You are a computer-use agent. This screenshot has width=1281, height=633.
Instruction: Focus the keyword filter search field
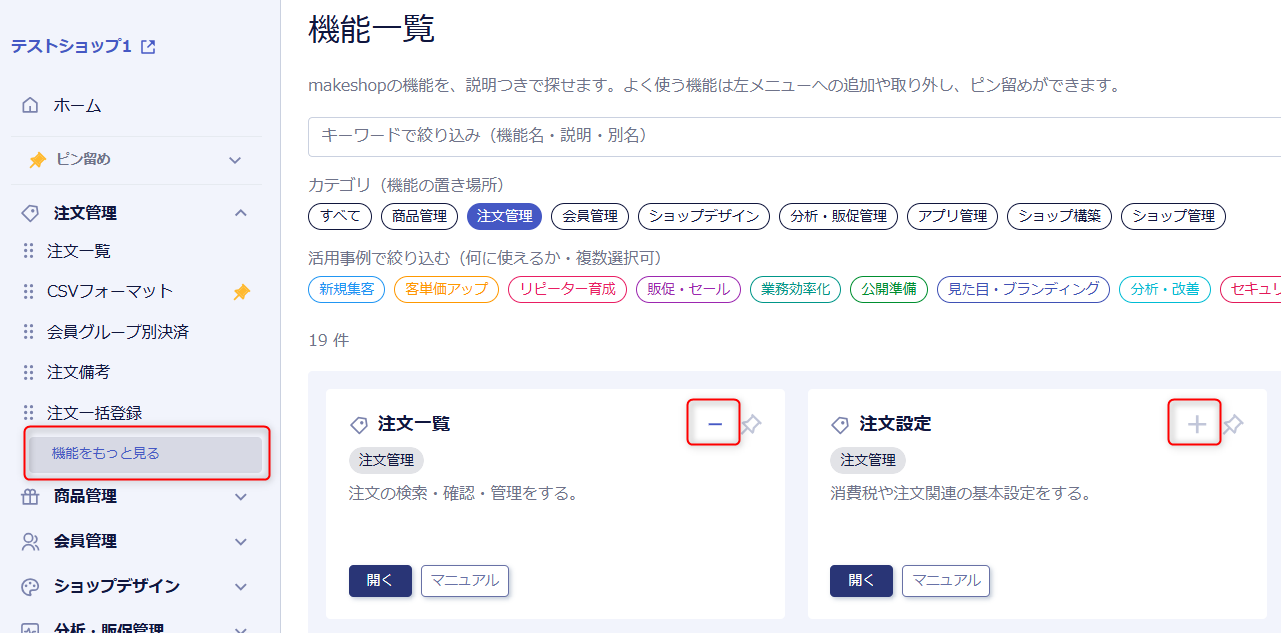click(x=794, y=136)
